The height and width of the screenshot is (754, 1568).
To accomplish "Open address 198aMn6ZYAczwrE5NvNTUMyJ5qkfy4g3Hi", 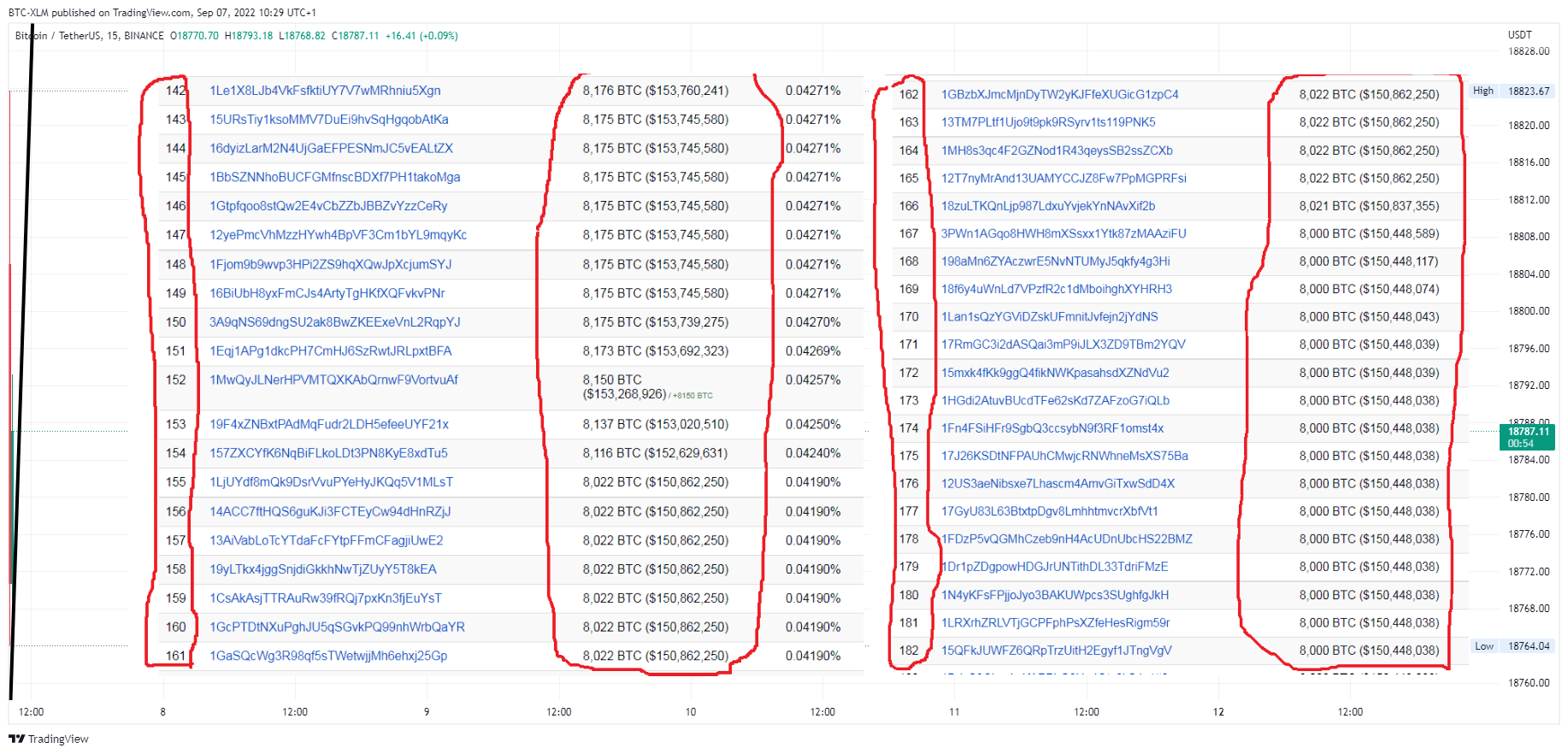I will click(1055, 262).
